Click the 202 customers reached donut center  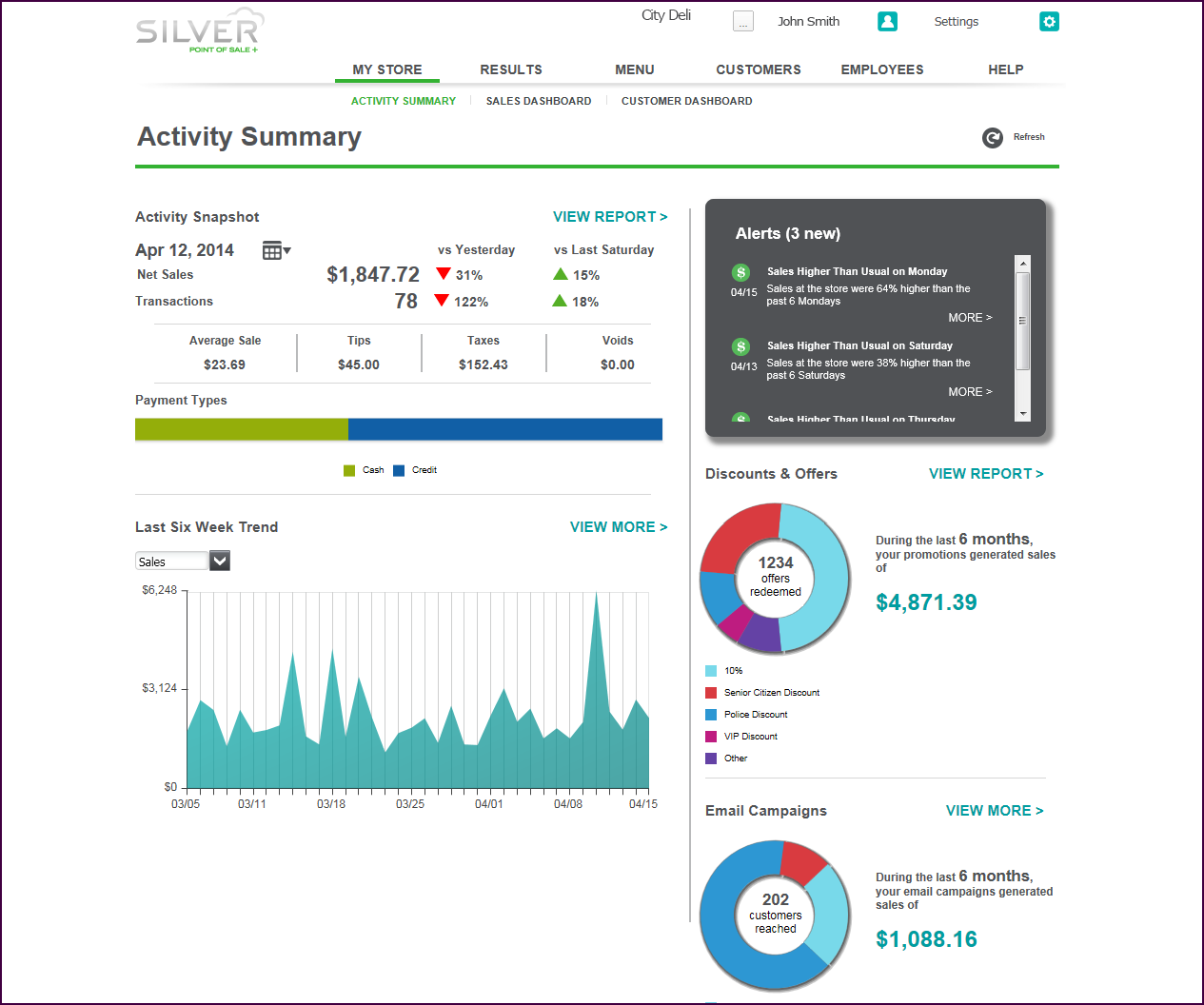pyautogui.click(x=776, y=914)
